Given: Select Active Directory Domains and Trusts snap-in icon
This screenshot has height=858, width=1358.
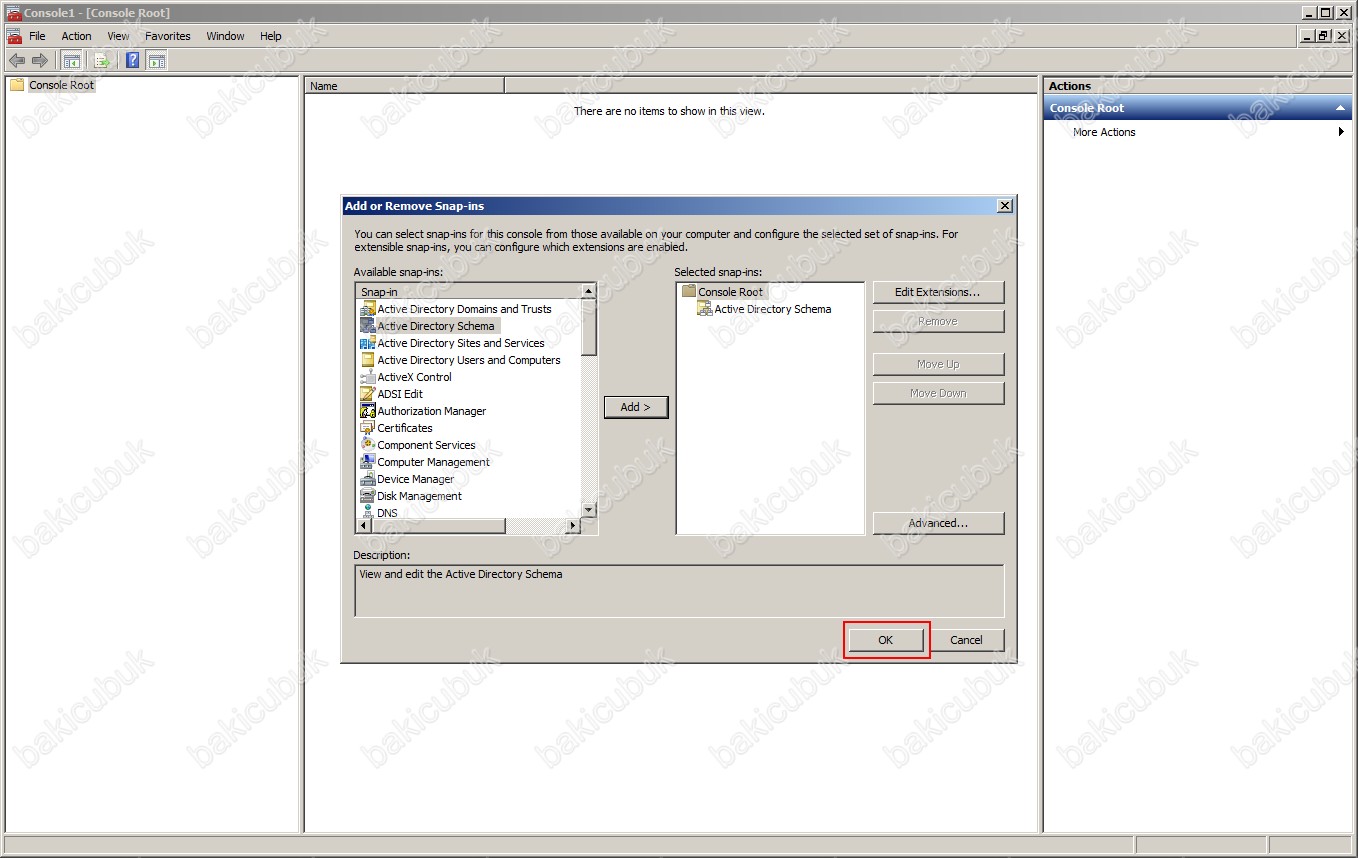Looking at the screenshot, I should (x=368, y=309).
